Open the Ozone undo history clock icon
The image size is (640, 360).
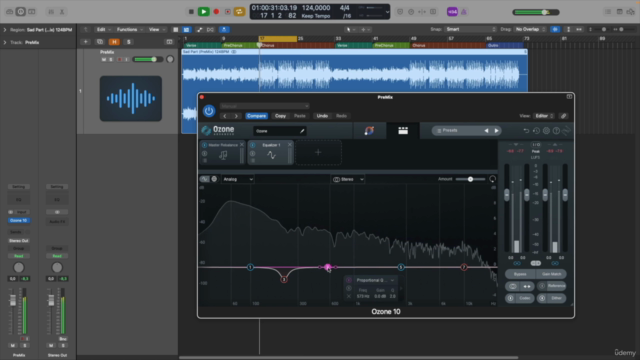536,131
